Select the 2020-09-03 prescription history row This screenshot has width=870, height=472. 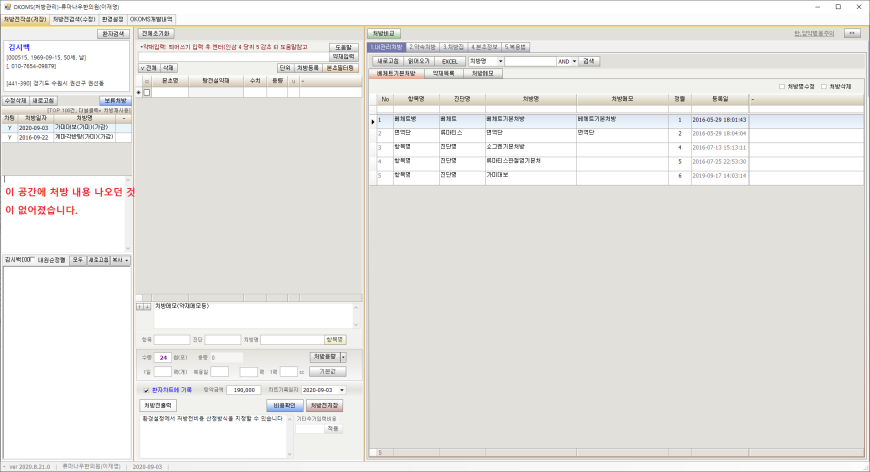click(x=67, y=128)
